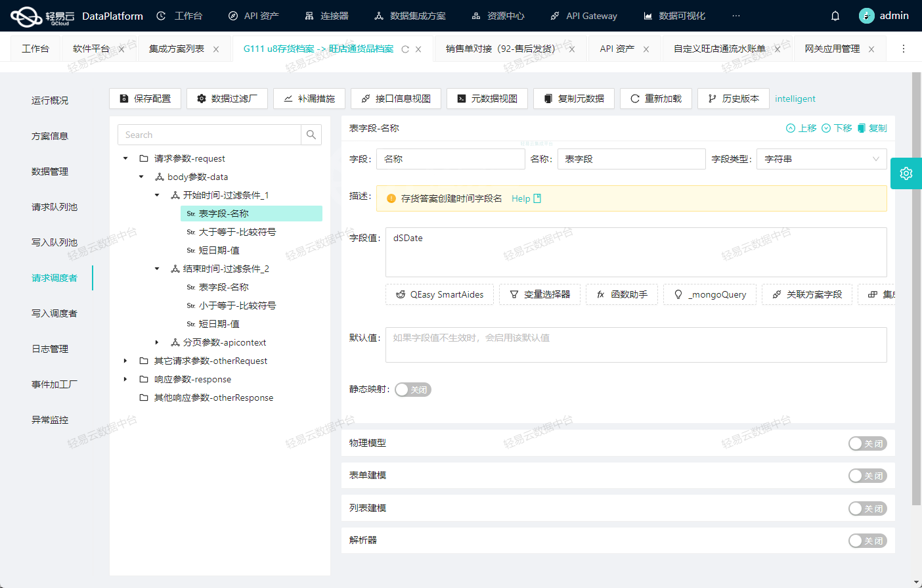Turn on the 解析器 switch
The width and height of the screenshot is (922, 588).
[x=866, y=541]
